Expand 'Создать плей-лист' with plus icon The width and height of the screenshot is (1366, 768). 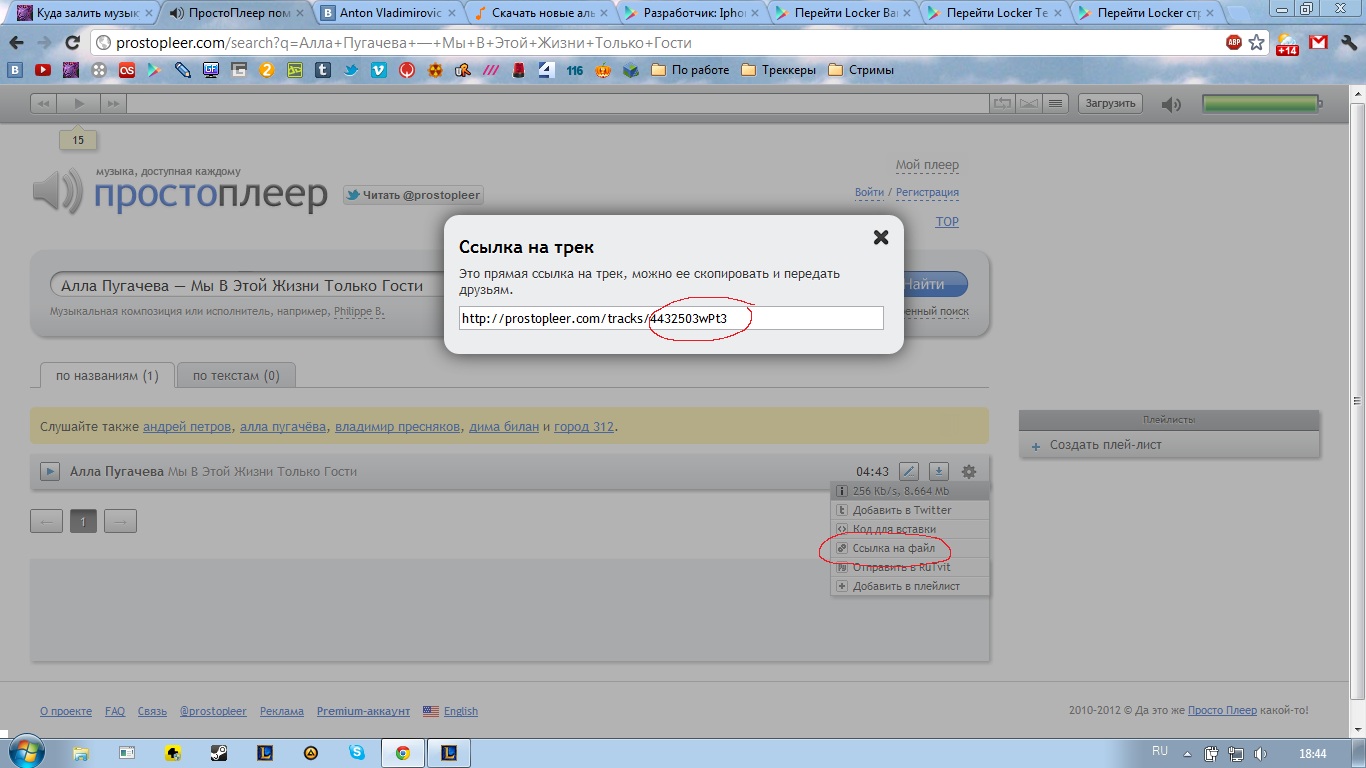click(1036, 445)
